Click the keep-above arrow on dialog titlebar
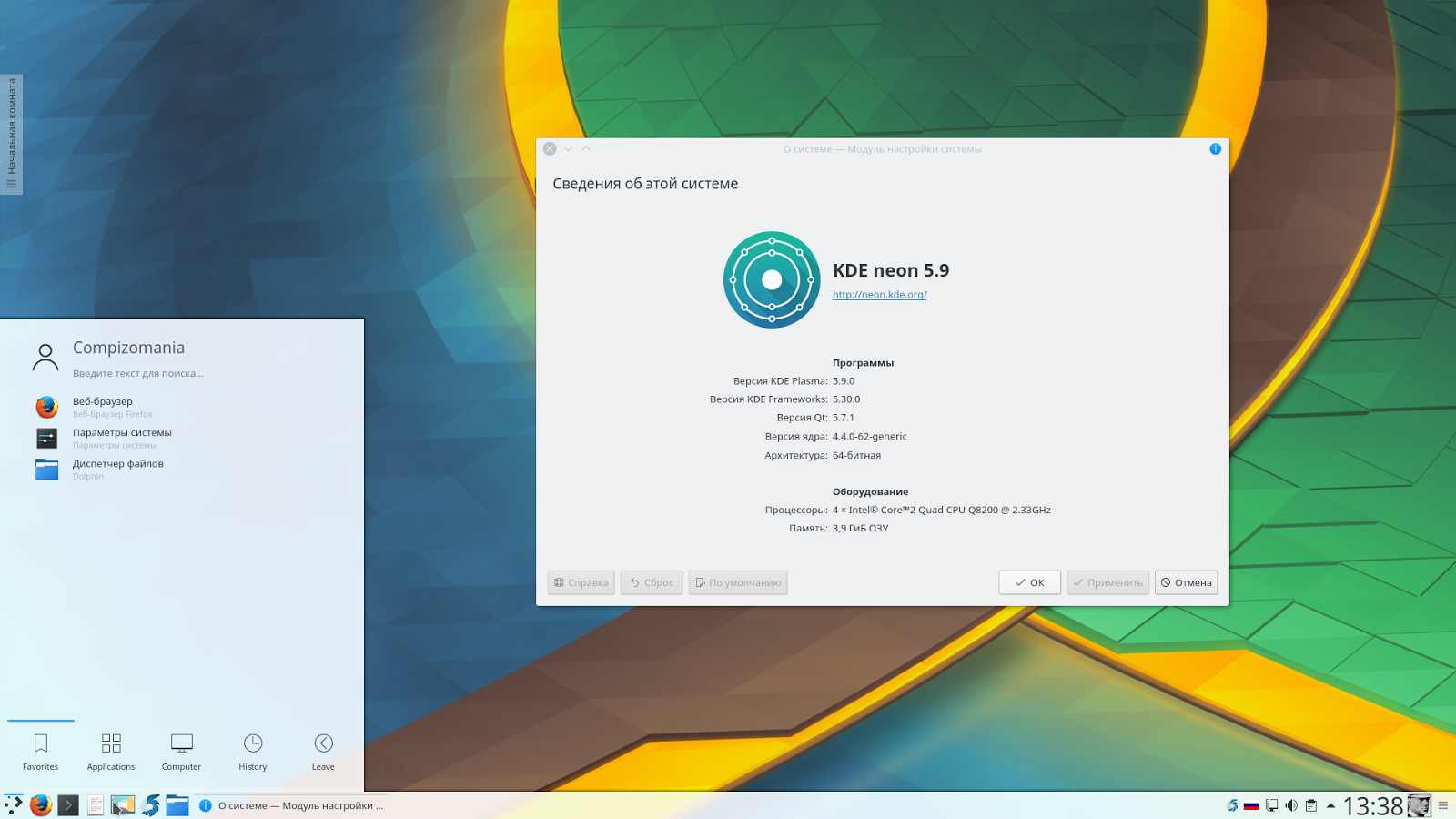The width and height of the screenshot is (1456, 819). (x=586, y=148)
